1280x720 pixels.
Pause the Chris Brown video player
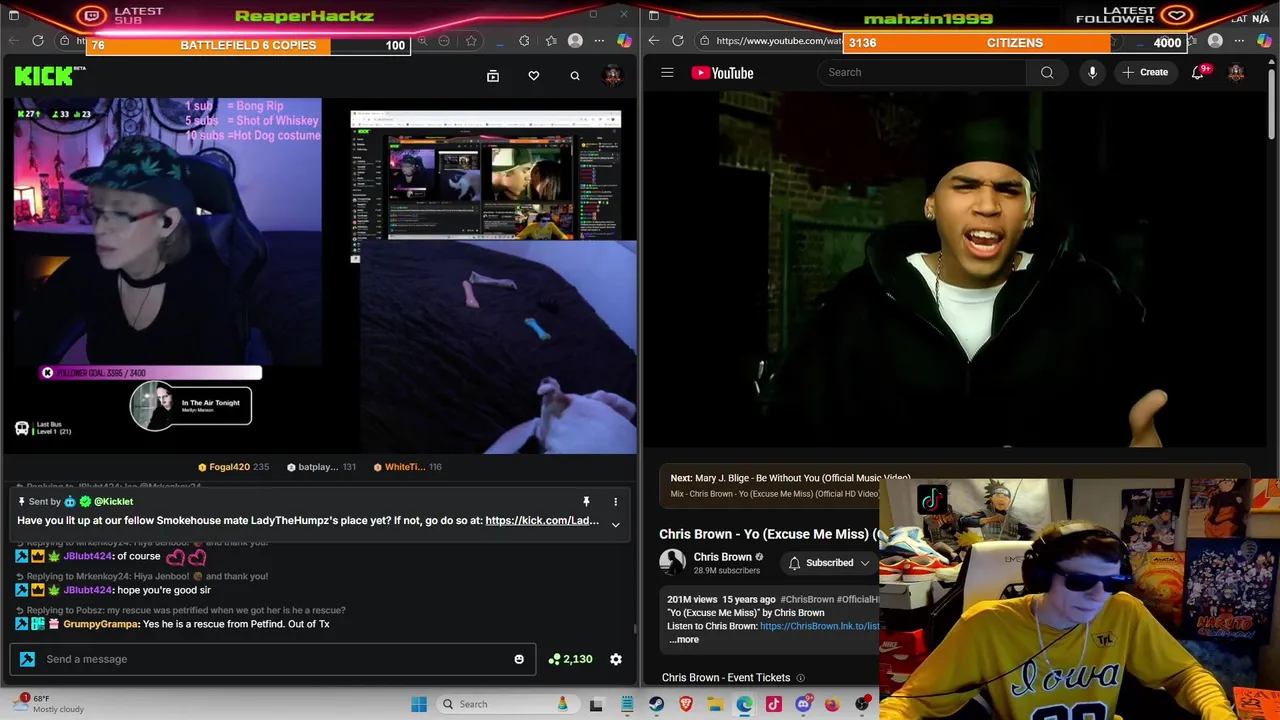(x=955, y=270)
